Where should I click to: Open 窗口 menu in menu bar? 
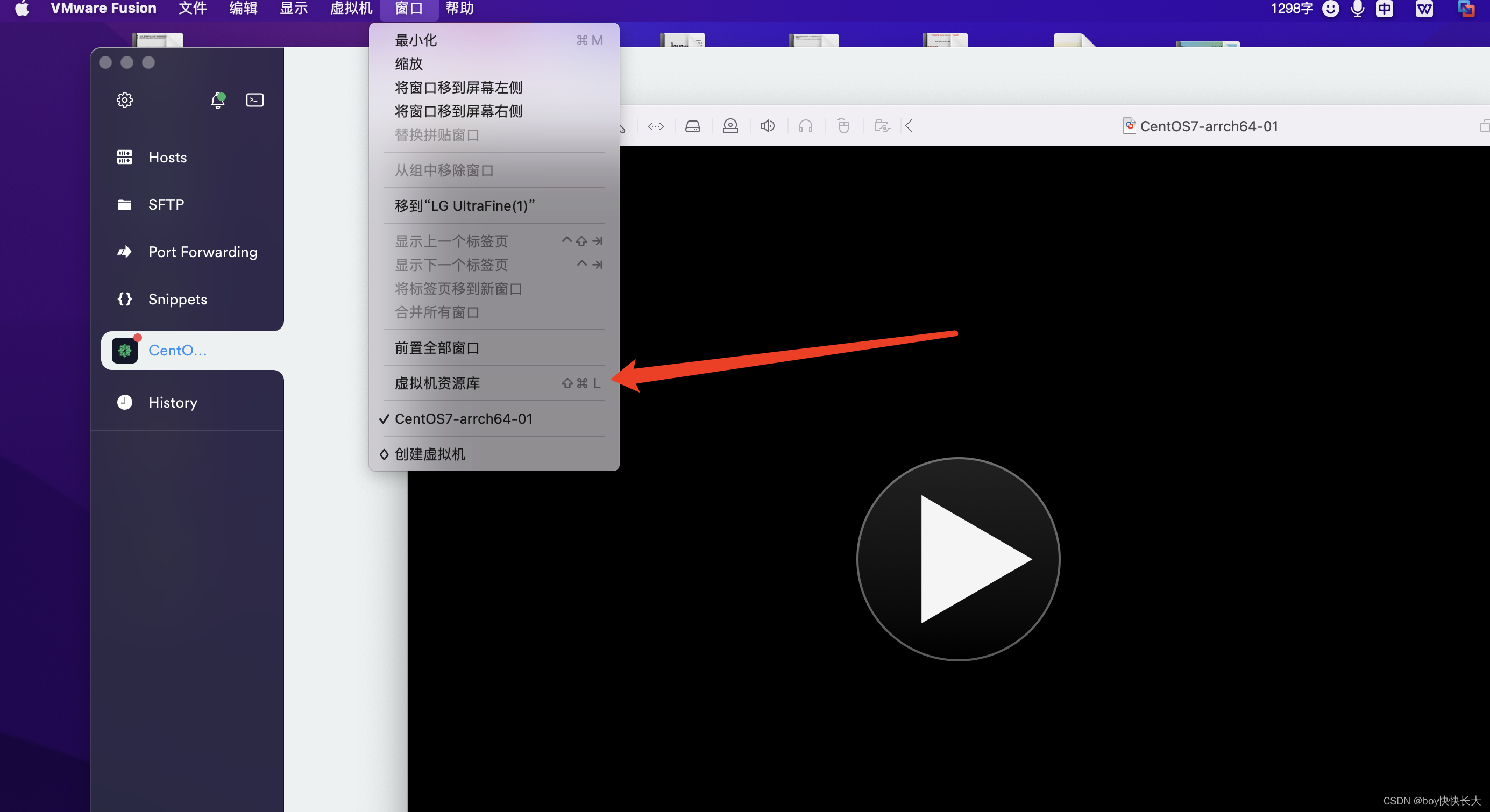(x=408, y=9)
